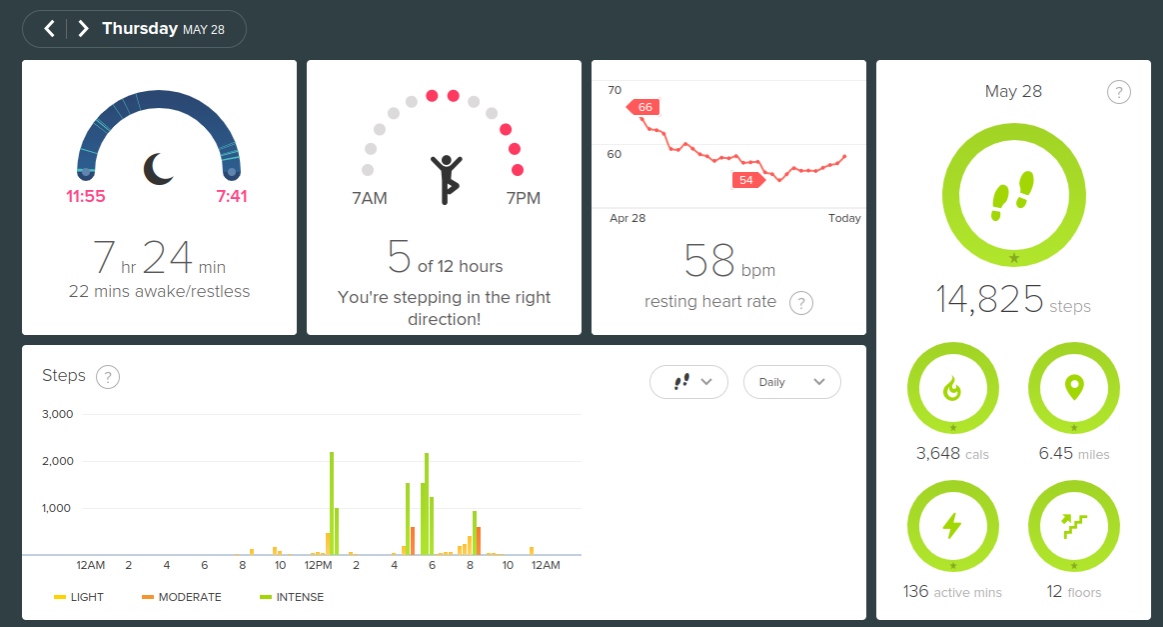Click the footsteps goal ring icon
This screenshot has height=627, width=1163.
tap(1013, 195)
